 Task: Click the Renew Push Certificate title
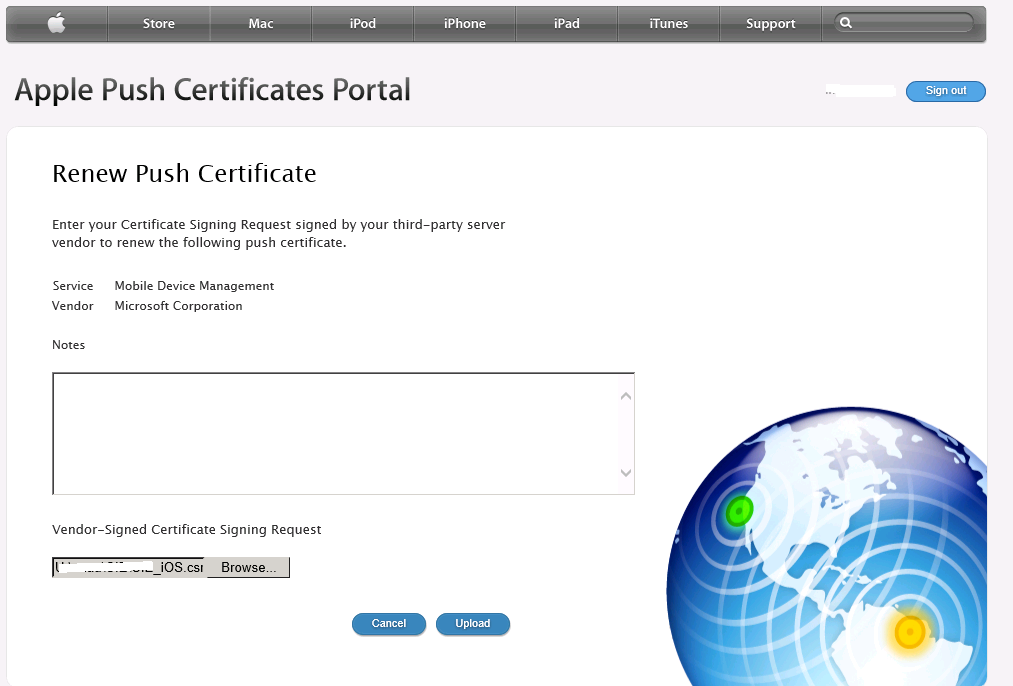pos(184,174)
